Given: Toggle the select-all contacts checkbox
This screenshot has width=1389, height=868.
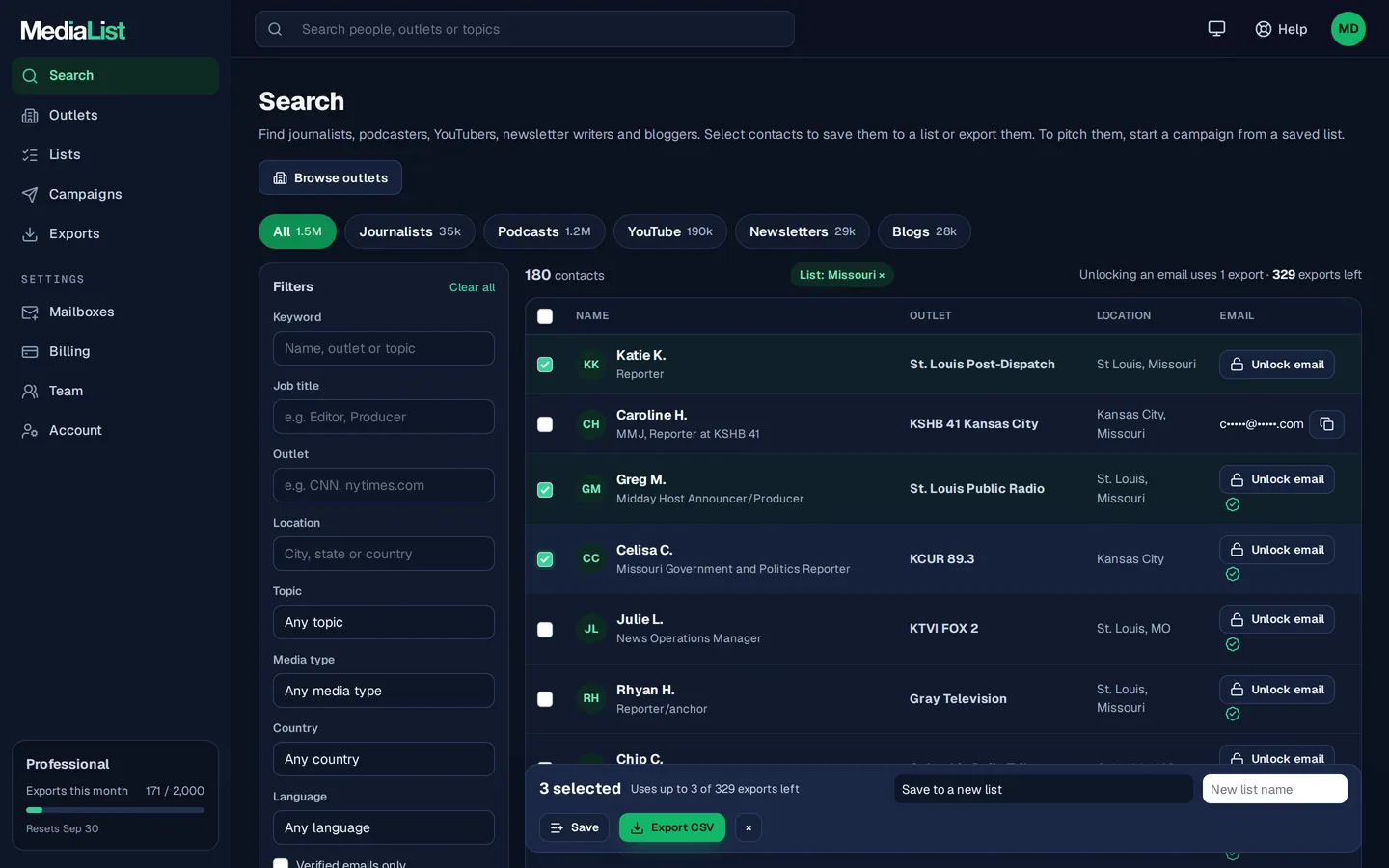Looking at the screenshot, I should click(545, 316).
